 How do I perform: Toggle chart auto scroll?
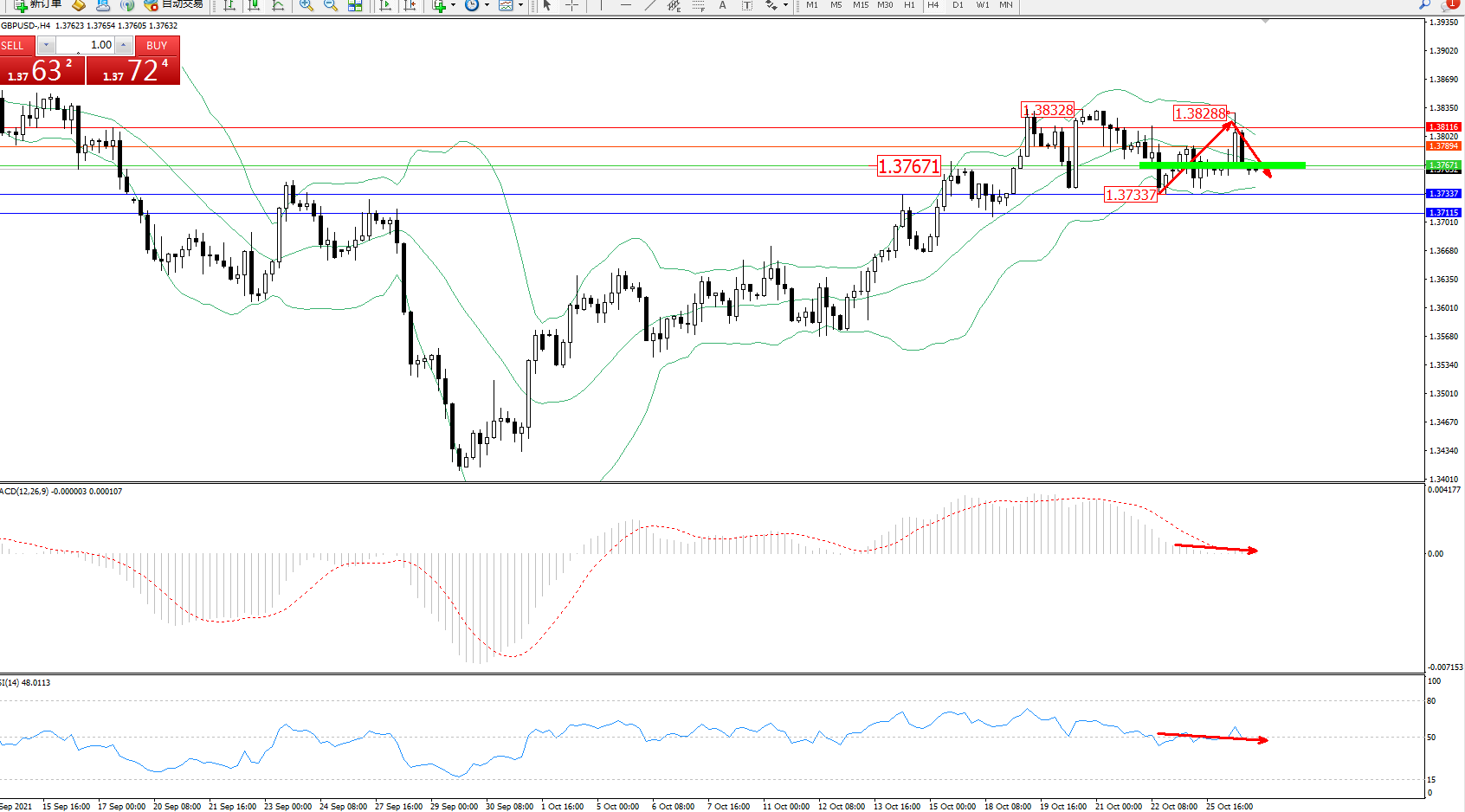385,5
